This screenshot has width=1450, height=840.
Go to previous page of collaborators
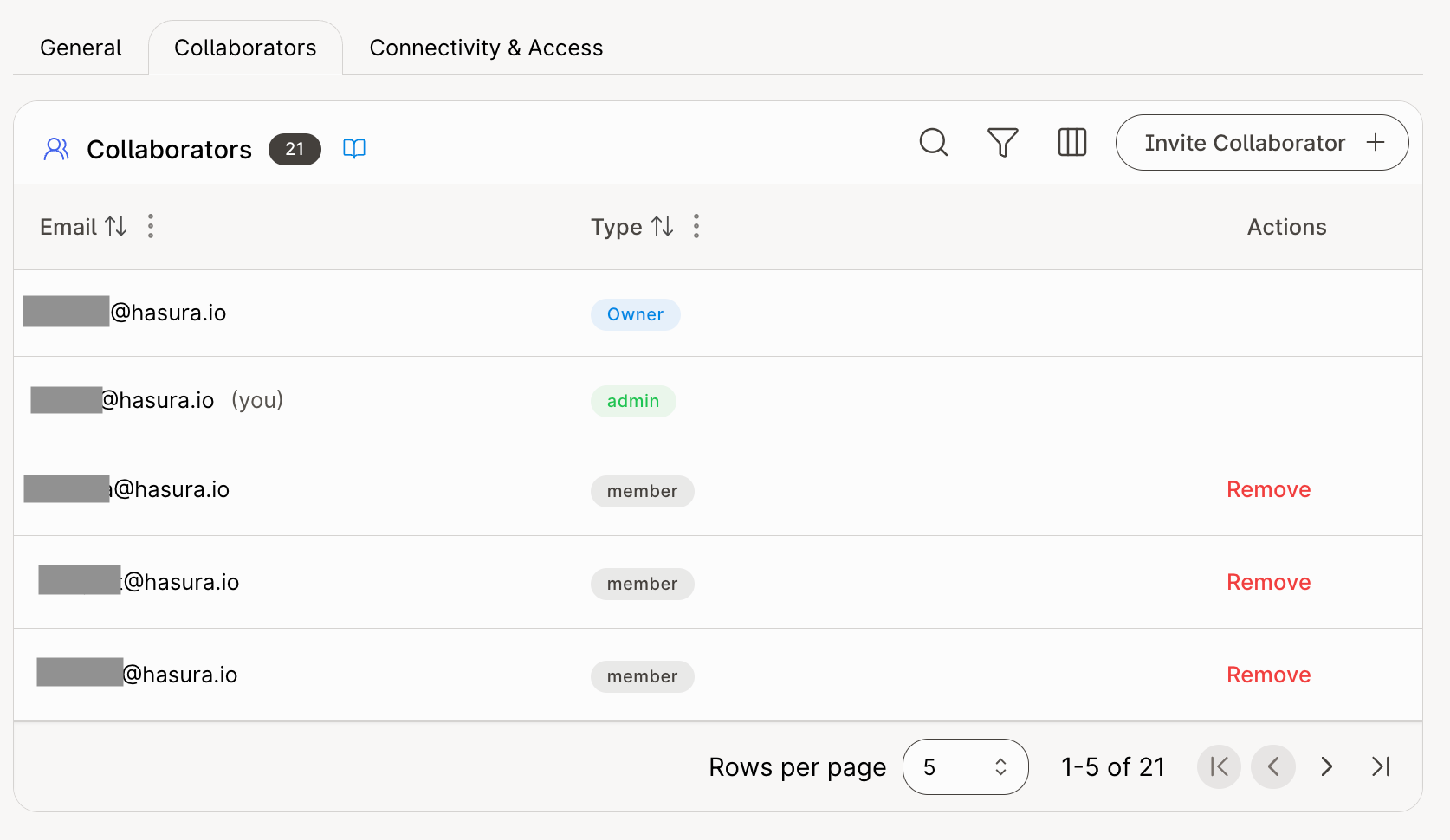click(1273, 766)
